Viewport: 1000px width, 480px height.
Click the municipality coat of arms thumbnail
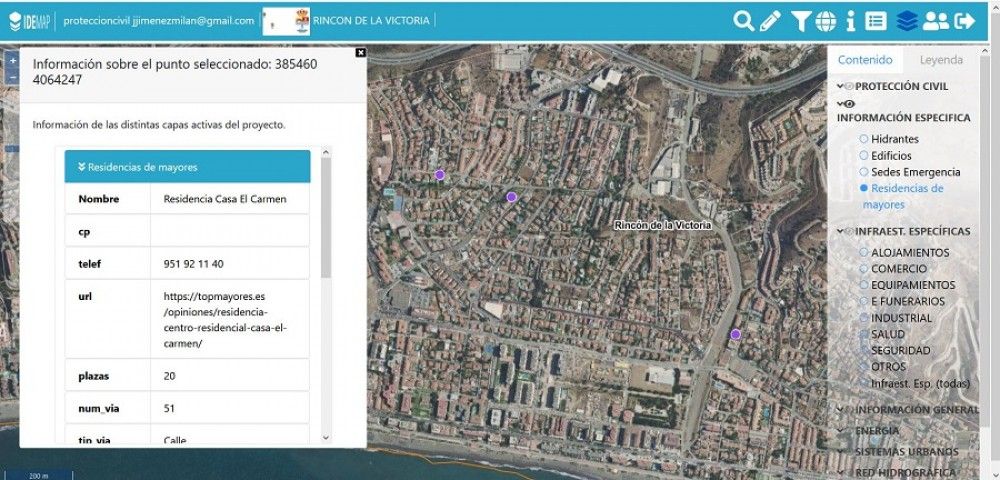click(x=286, y=21)
